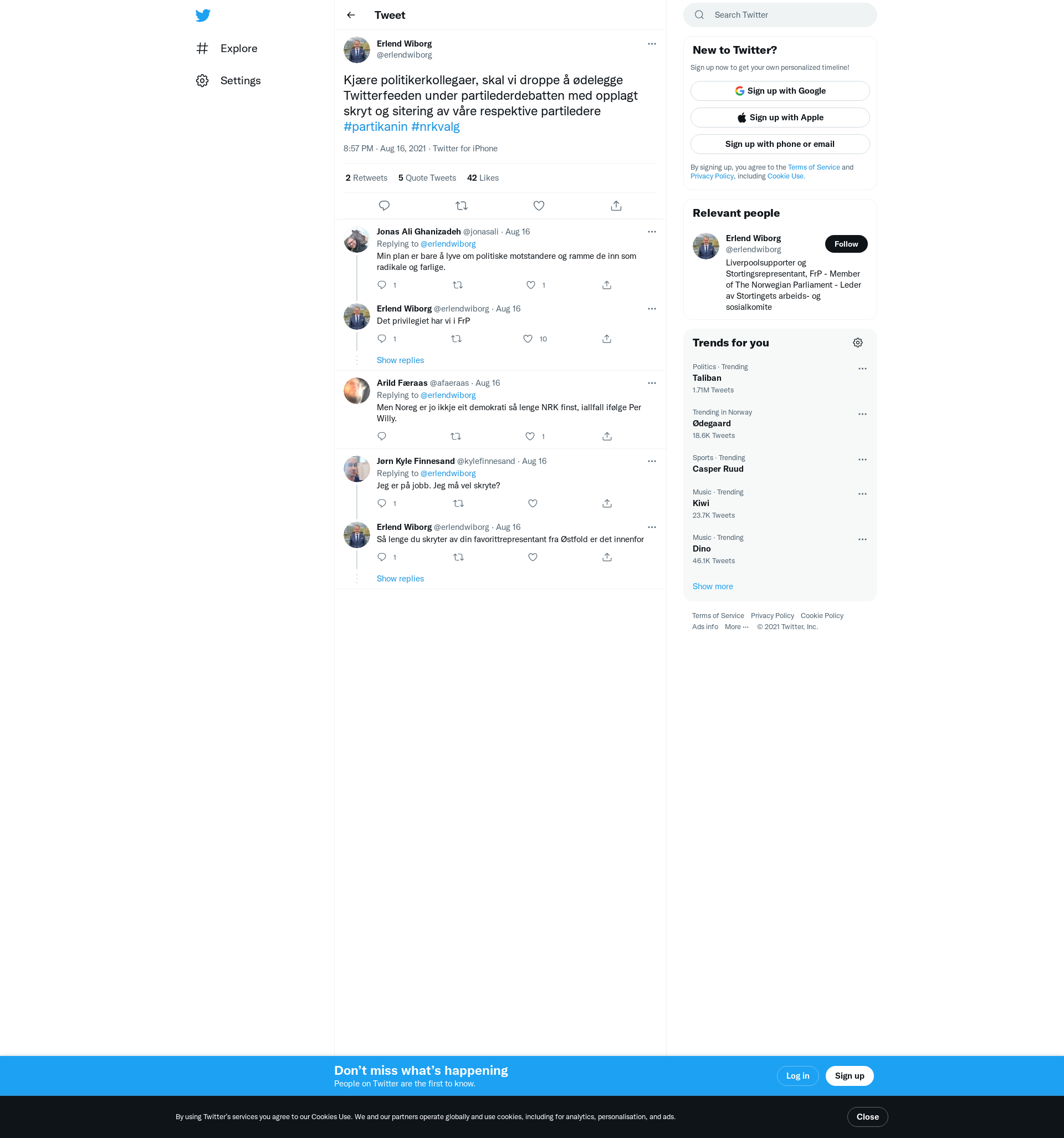The width and height of the screenshot is (1064, 1138).
Task: Click the Twitter bird logo
Action: (x=203, y=16)
